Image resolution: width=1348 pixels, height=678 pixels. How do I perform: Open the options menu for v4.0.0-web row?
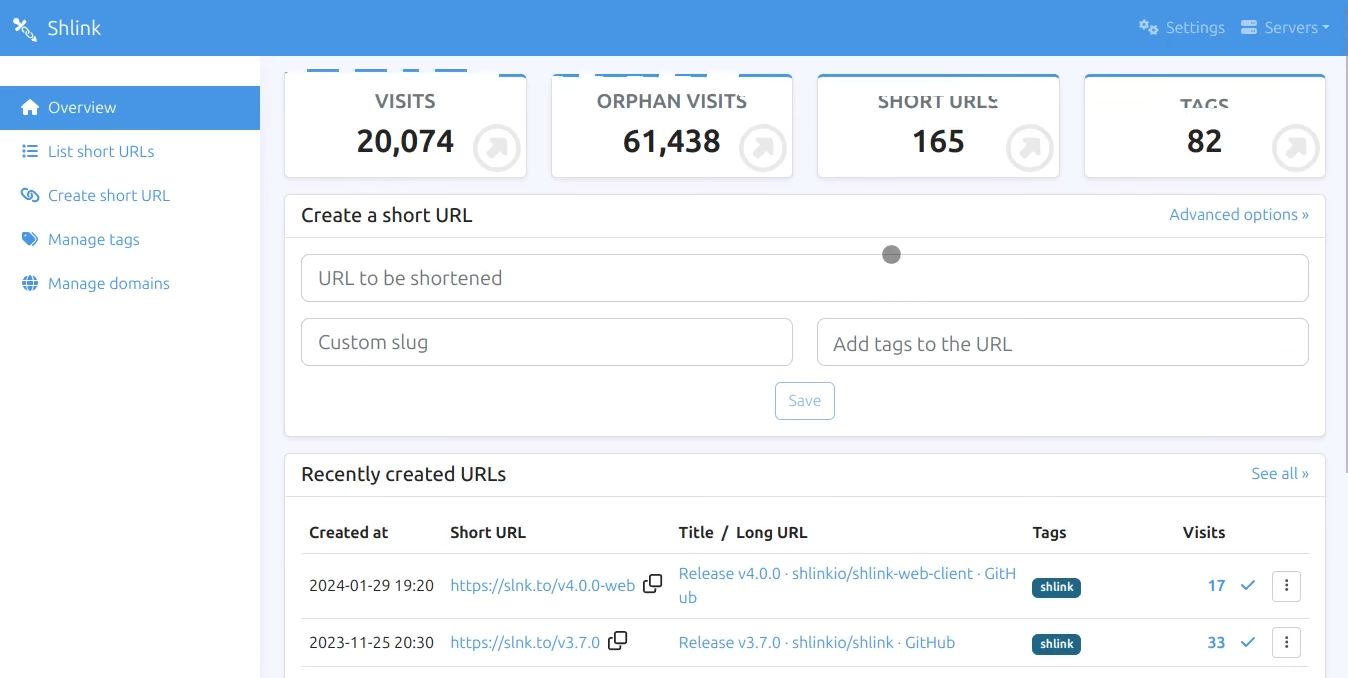1286,586
